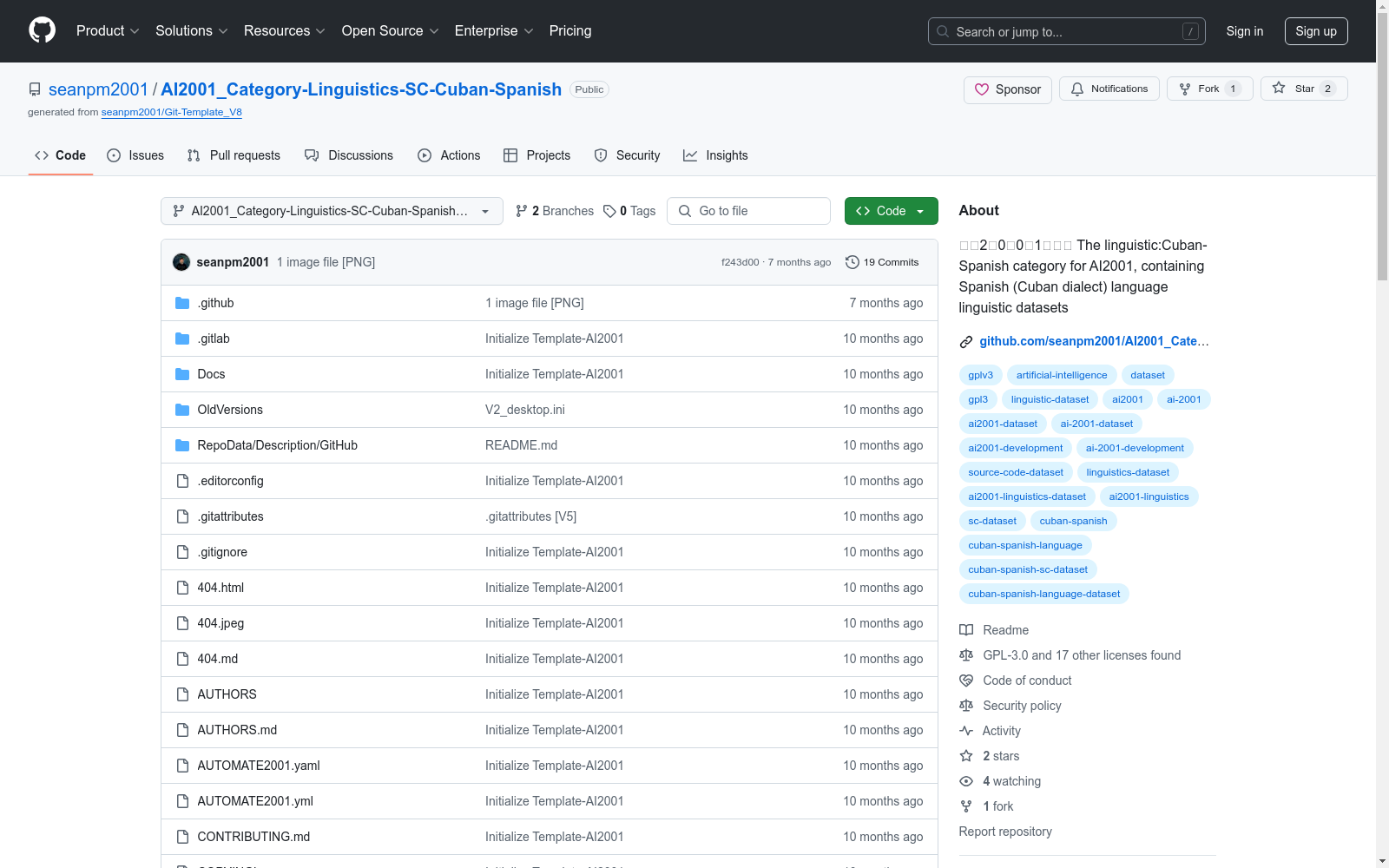The height and width of the screenshot is (868, 1389).
Task: Focus the Search or jump to field
Action: pos(1067,31)
